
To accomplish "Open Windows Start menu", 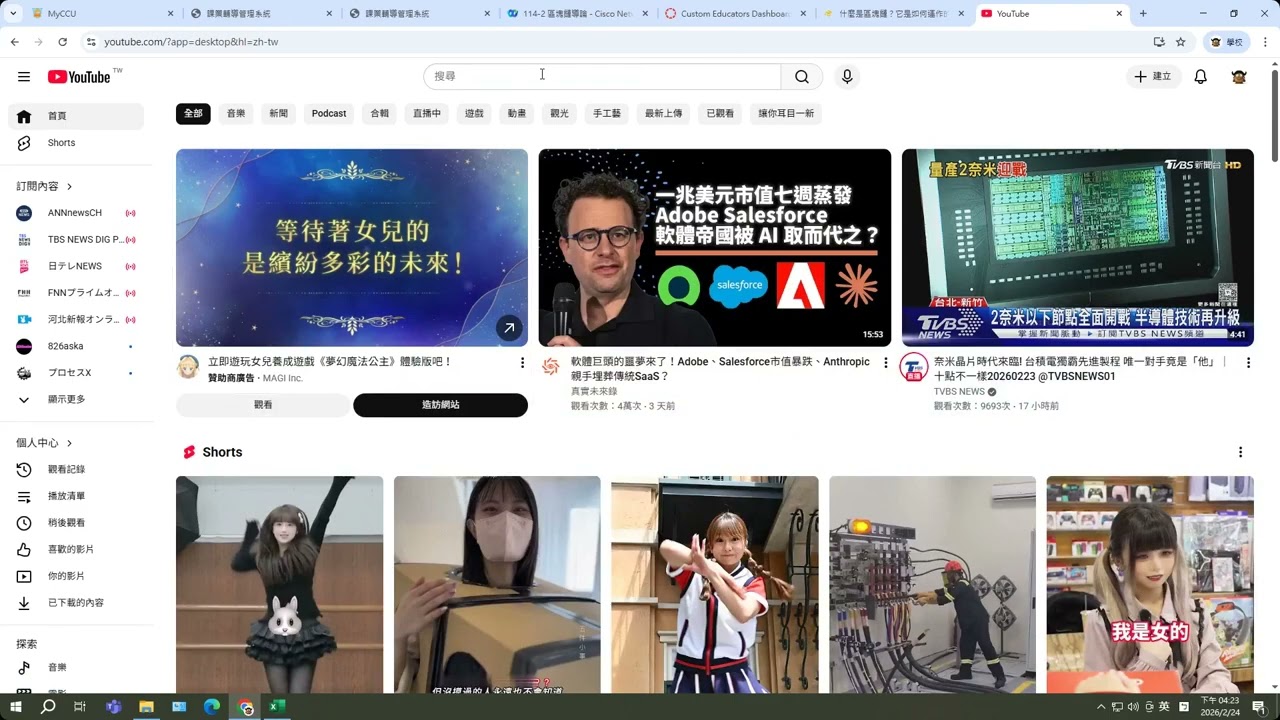I will [x=15, y=707].
